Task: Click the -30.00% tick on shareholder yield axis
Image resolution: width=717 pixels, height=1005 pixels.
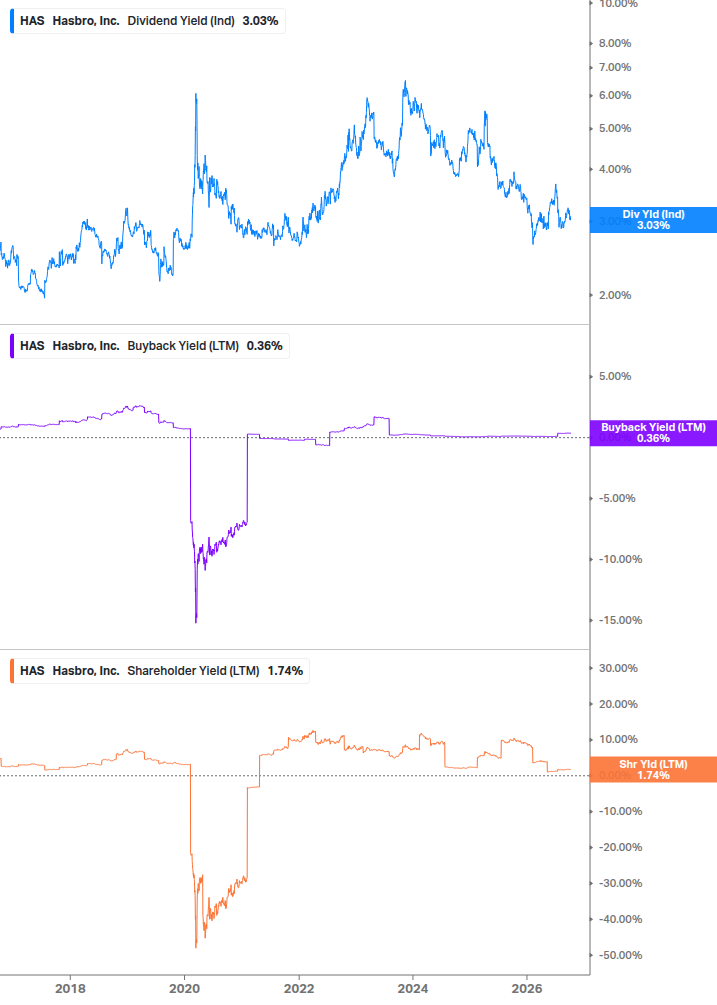Action: 620,883
